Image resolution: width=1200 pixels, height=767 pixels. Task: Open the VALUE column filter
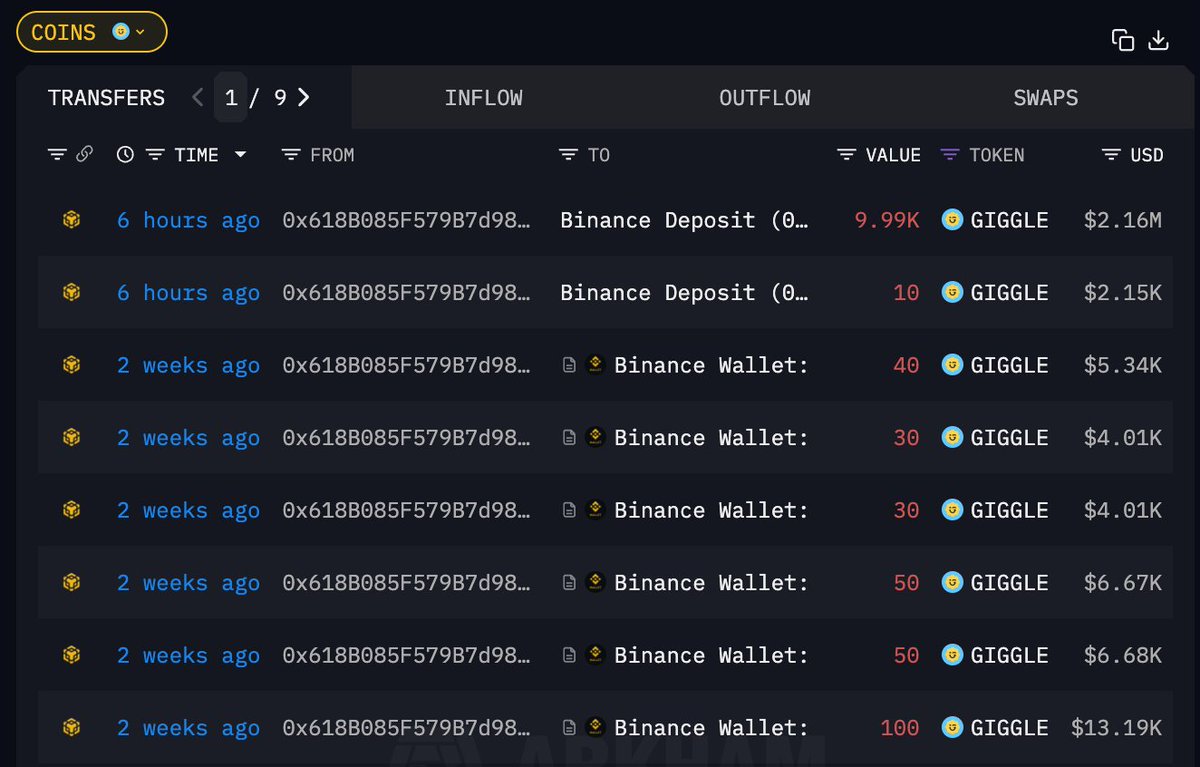(x=846, y=155)
